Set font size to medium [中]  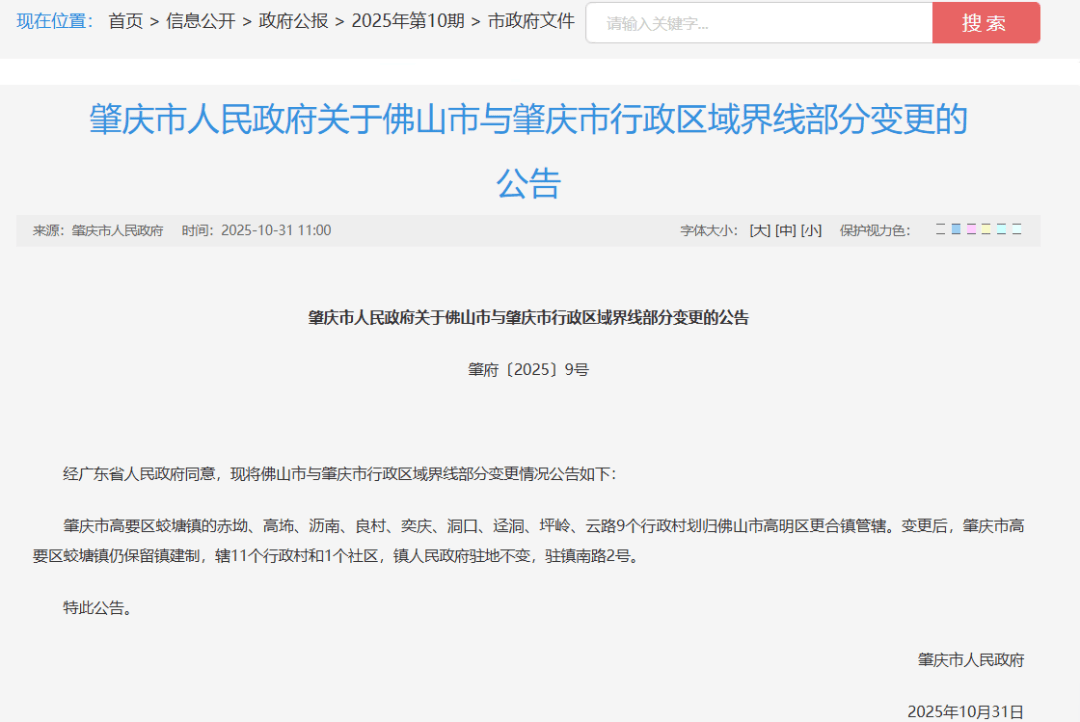(x=786, y=231)
